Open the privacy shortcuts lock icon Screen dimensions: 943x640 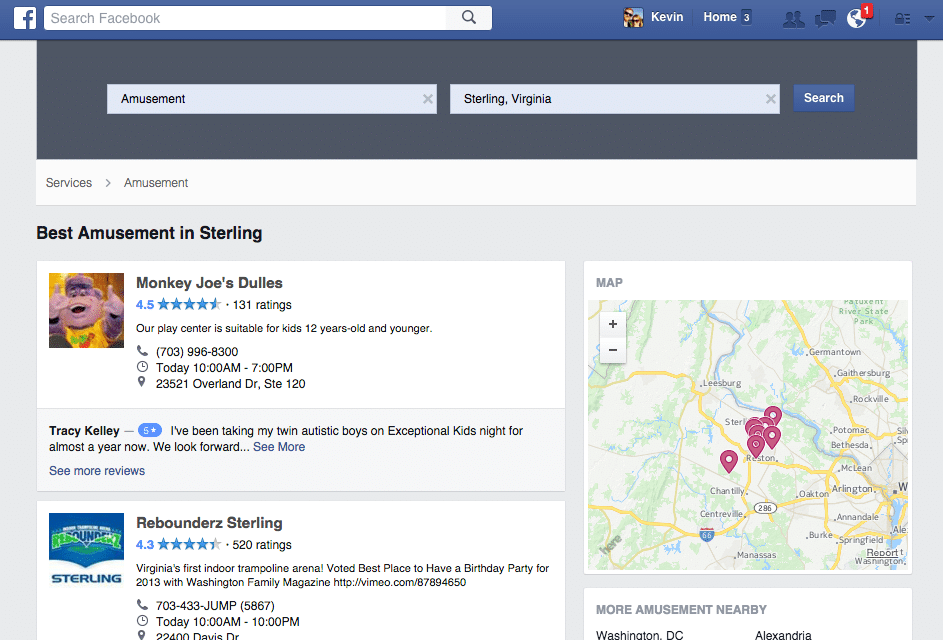(902, 19)
